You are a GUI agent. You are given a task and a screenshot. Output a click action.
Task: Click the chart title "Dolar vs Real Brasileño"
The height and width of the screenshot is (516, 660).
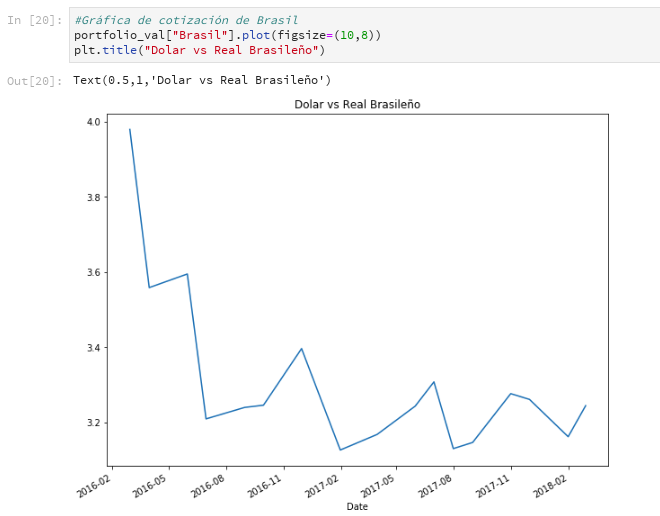[x=357, y=104]
